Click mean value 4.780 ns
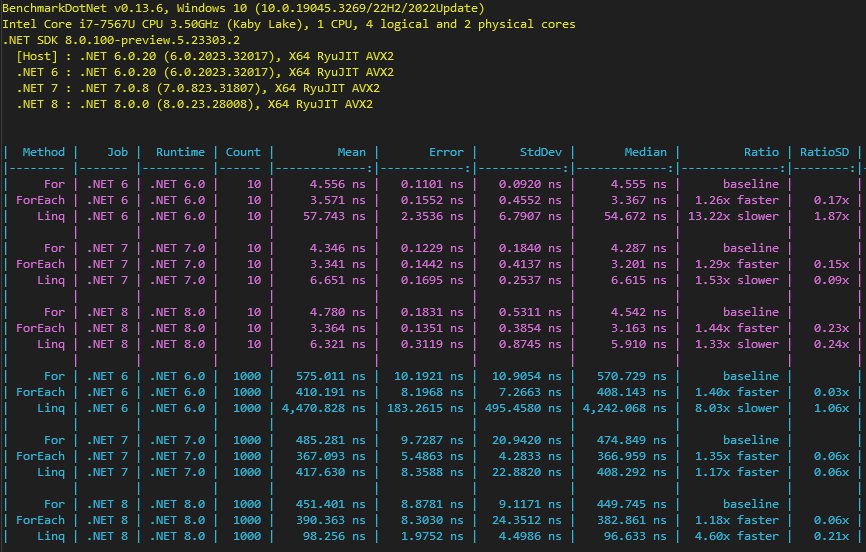The height and width of the screenshot is (552, 866). coord(337,312)
